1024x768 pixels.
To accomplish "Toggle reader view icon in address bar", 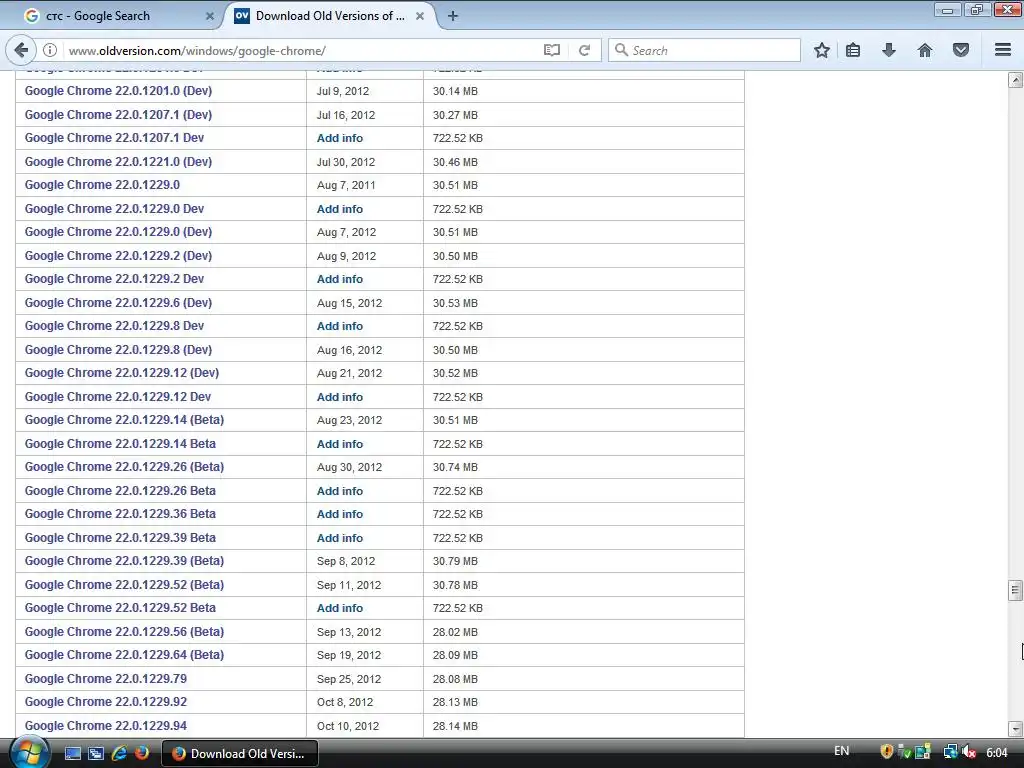I will click(x=552, y=50).
